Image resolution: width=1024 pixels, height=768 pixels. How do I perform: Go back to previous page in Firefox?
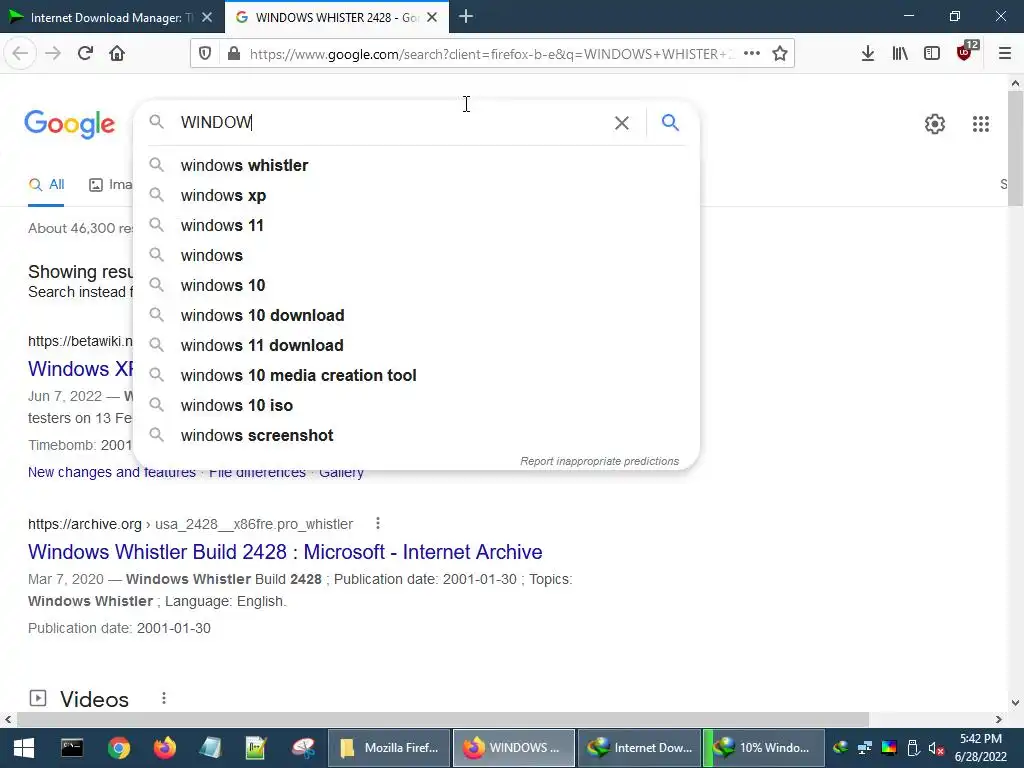coord(20,53)
